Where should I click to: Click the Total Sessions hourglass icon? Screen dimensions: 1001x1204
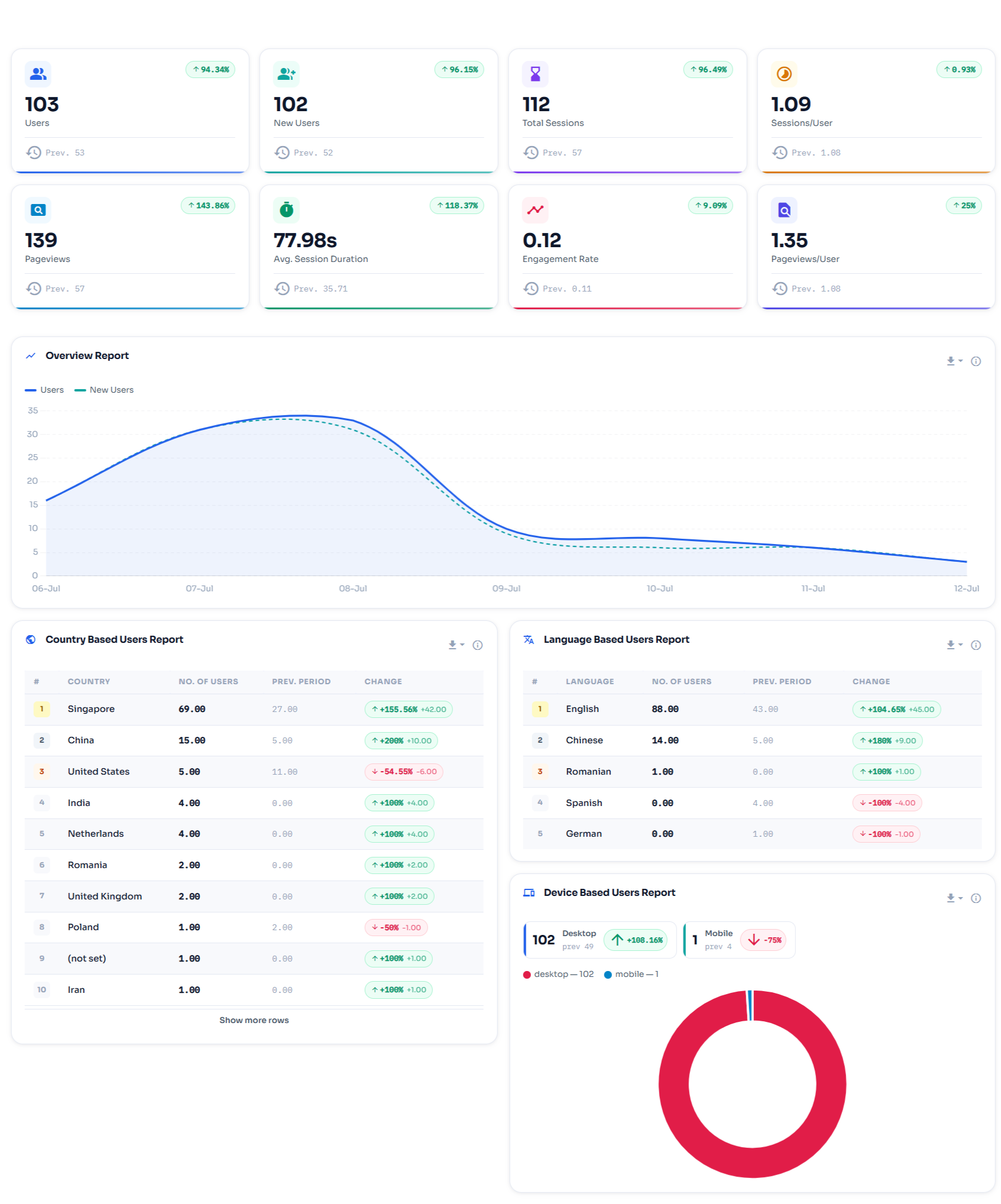535,74
